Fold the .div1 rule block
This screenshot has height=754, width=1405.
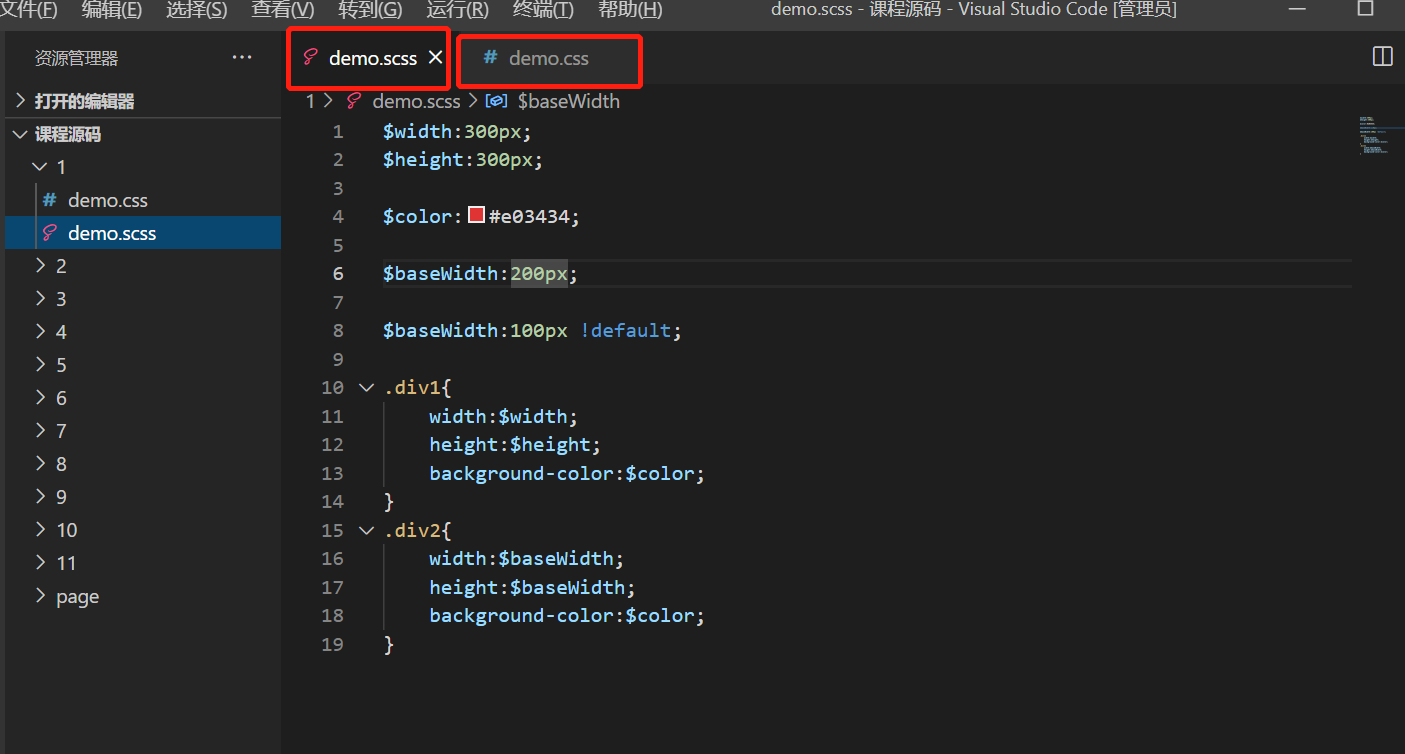click(x=366, y=388)
